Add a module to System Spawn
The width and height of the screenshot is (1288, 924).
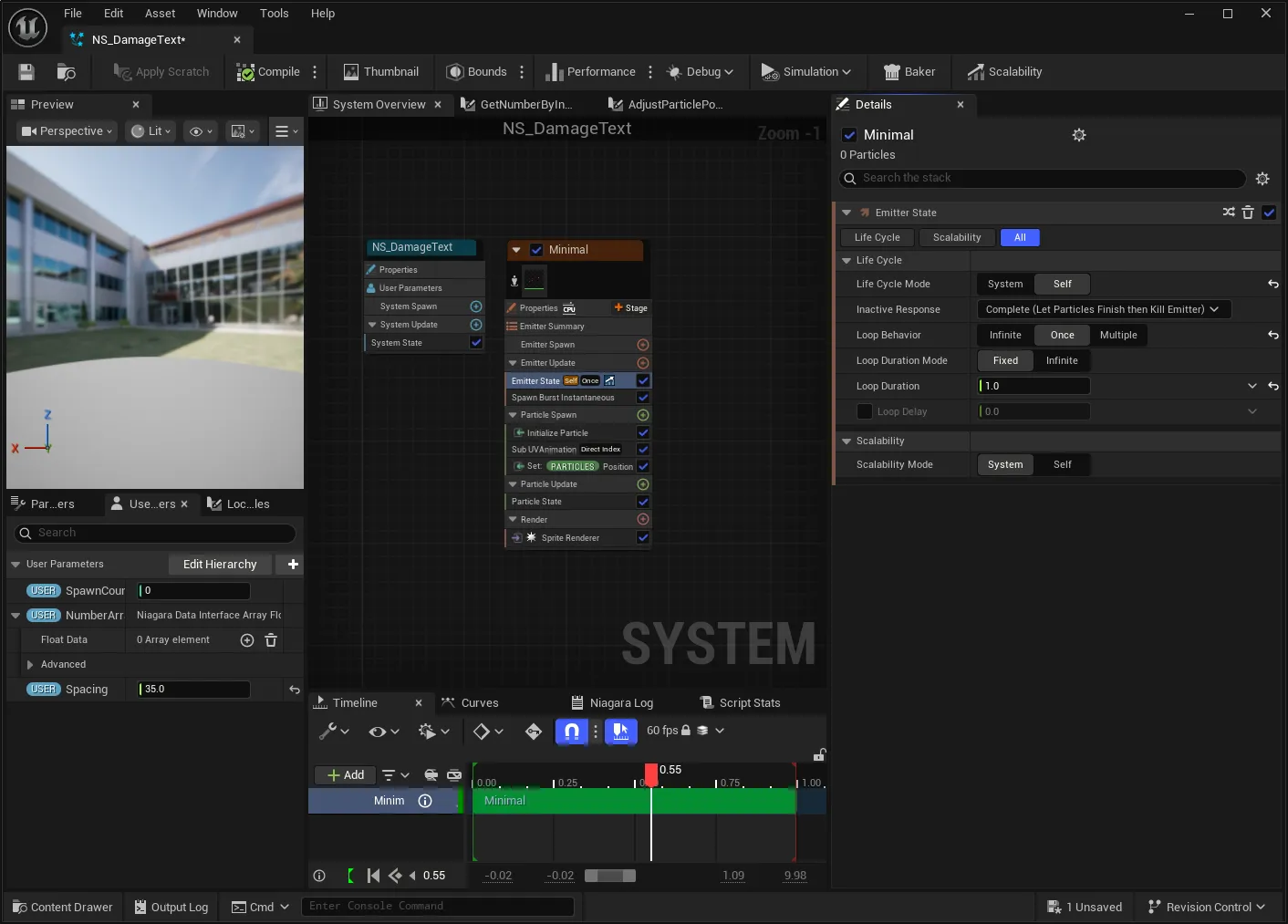[x=476, y=306]
